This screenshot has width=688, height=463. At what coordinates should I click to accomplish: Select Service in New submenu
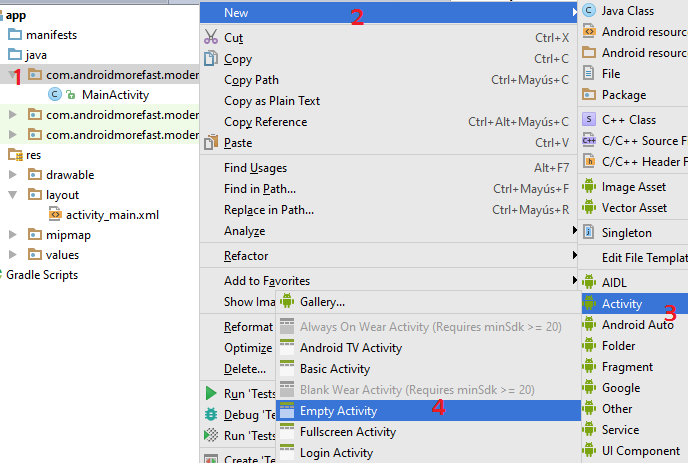point(634,430)
